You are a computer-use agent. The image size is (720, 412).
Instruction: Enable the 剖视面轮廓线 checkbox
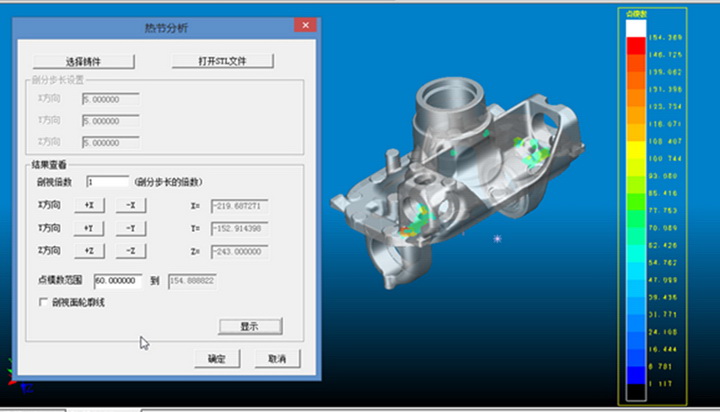click(42, 302)
